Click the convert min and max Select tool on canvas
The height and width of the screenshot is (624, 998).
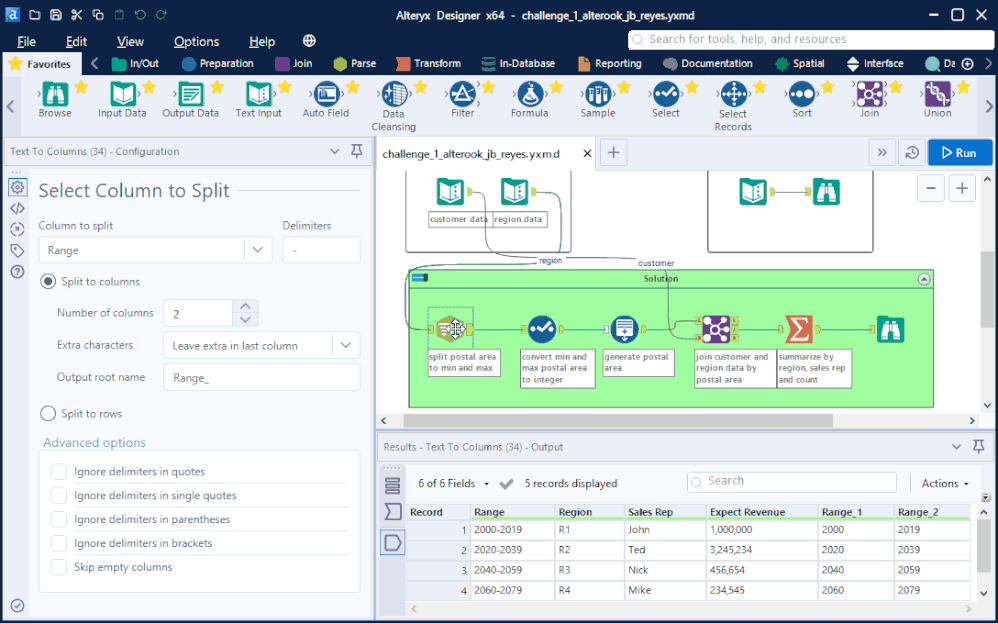[542, 329]
